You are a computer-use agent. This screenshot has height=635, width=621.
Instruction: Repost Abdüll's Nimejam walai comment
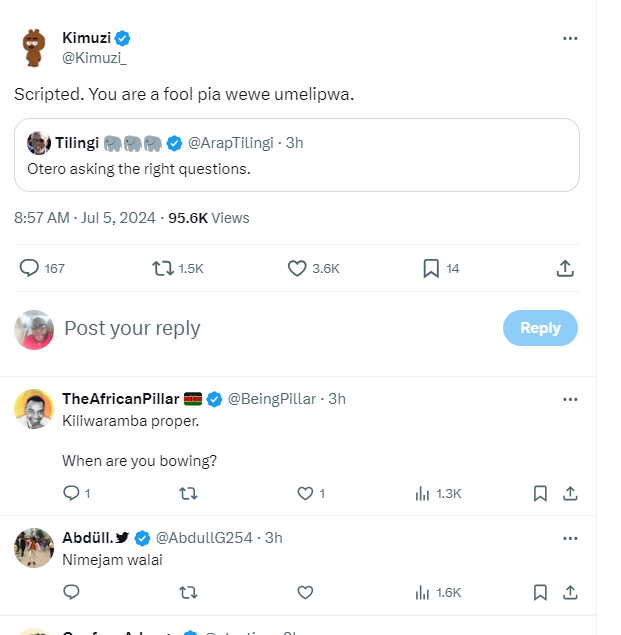[187, 592]
